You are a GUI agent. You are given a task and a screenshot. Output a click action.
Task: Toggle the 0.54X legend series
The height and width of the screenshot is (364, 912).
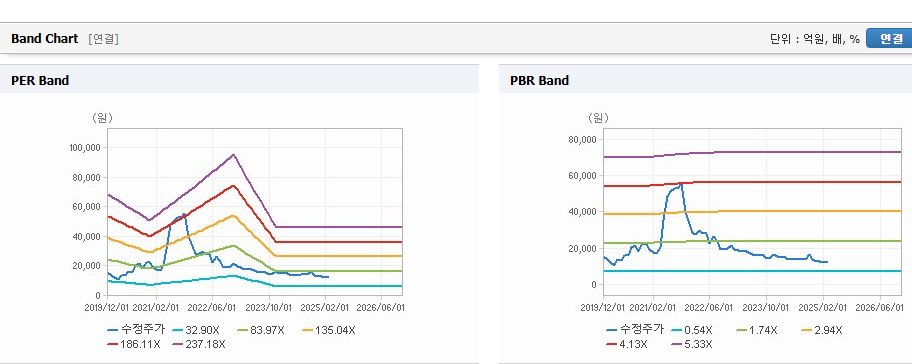click(x=692, y=330)
